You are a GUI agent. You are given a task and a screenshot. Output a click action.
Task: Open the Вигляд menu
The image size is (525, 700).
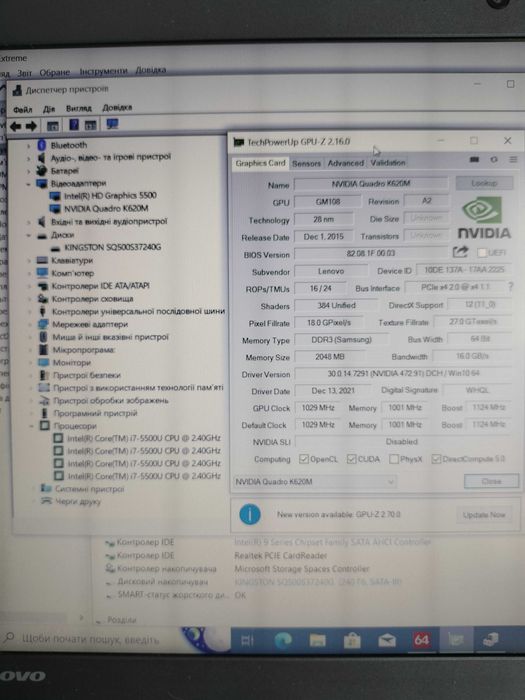click(79, 108)
